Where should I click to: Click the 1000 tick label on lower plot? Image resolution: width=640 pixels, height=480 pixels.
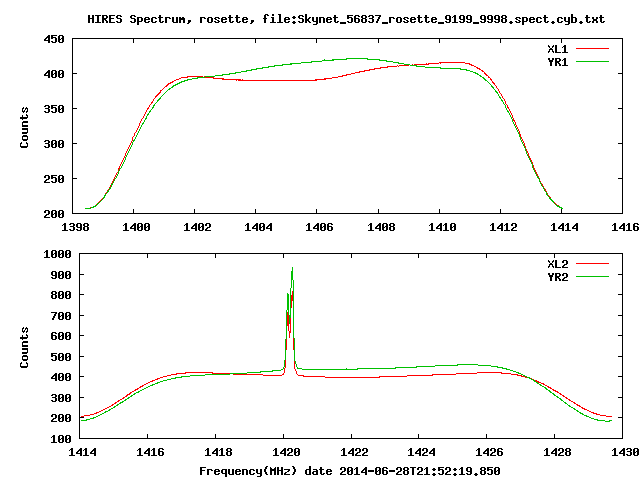57,254
